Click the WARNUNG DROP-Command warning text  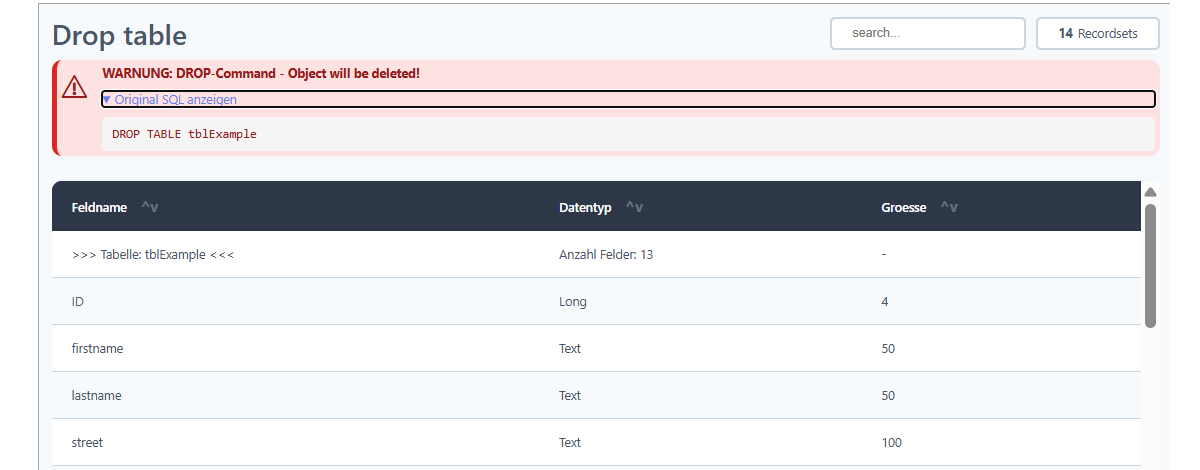(x=261, y=74)
